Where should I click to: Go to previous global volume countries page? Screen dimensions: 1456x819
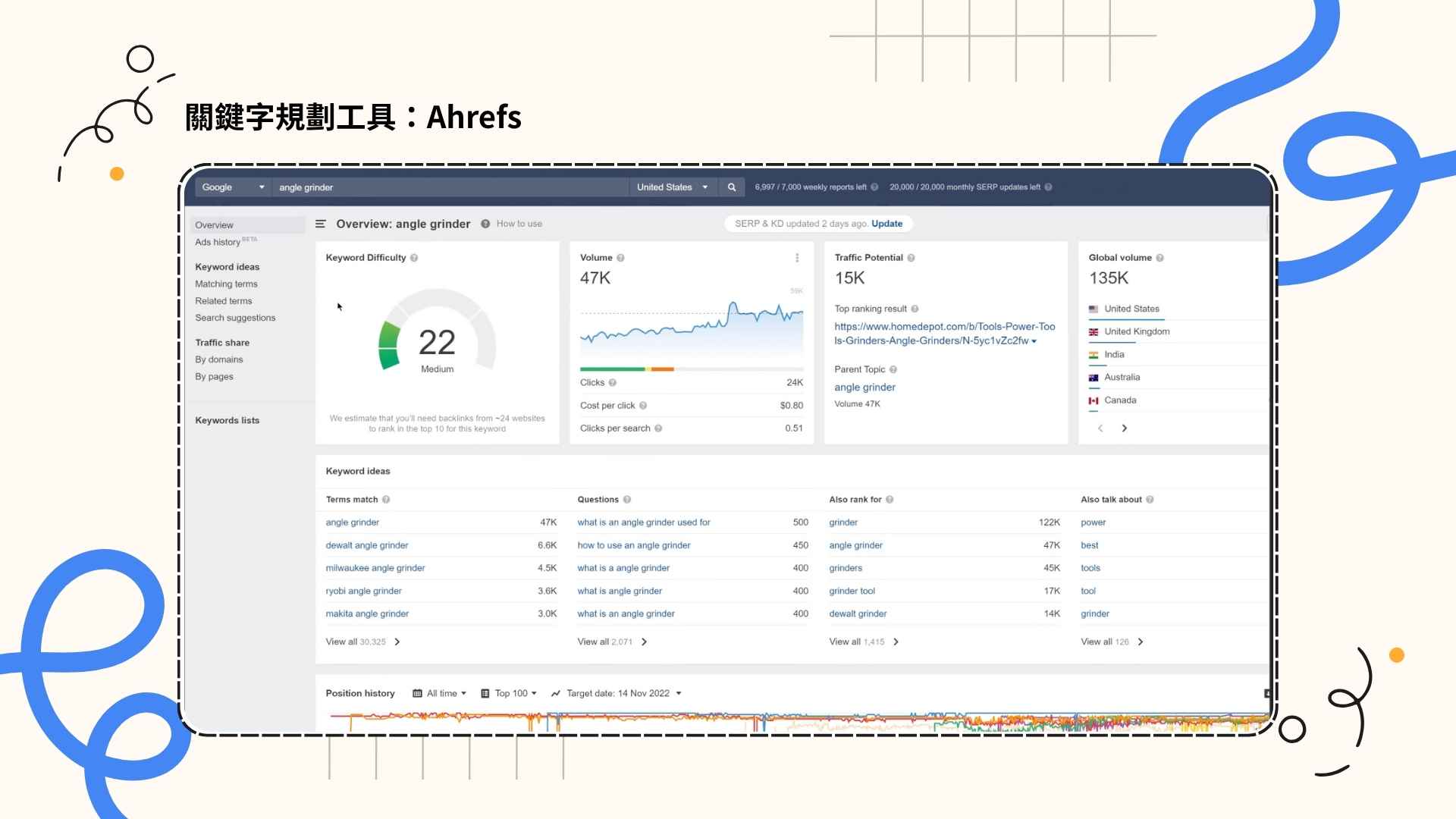point(1100,428)
